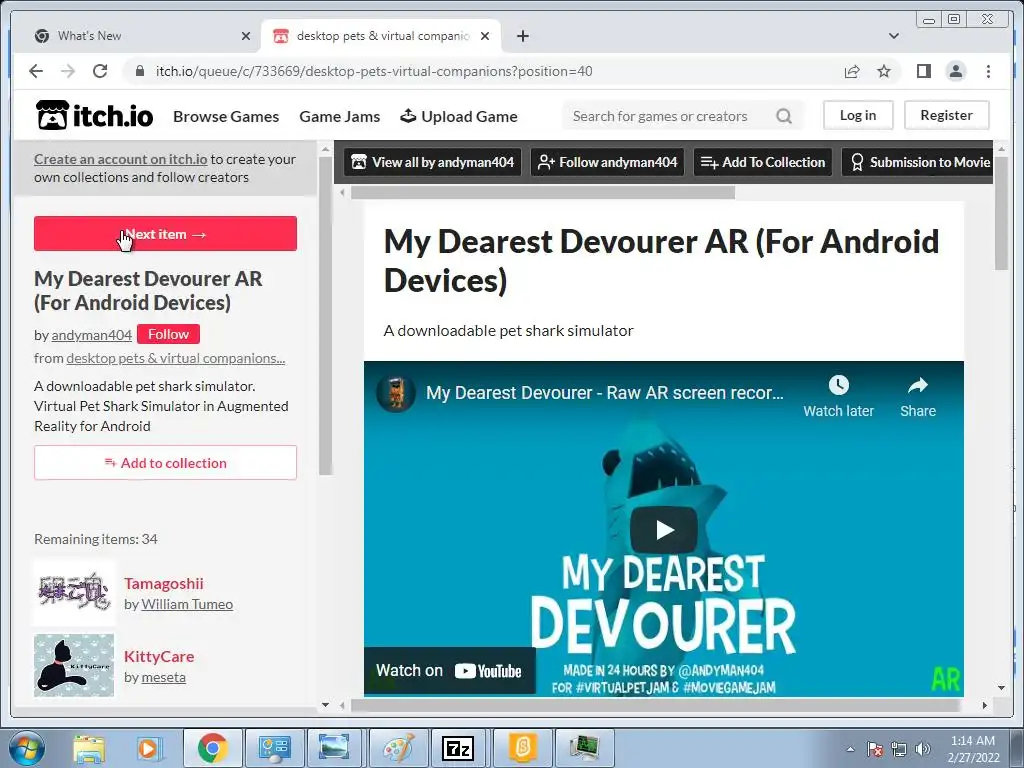
Task: Click the Next item button
Action: coord(165,233)
